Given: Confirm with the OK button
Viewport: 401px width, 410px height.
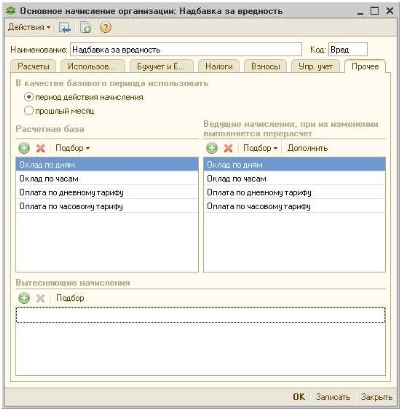Looking at the screenshot, I should coord(299,397).
